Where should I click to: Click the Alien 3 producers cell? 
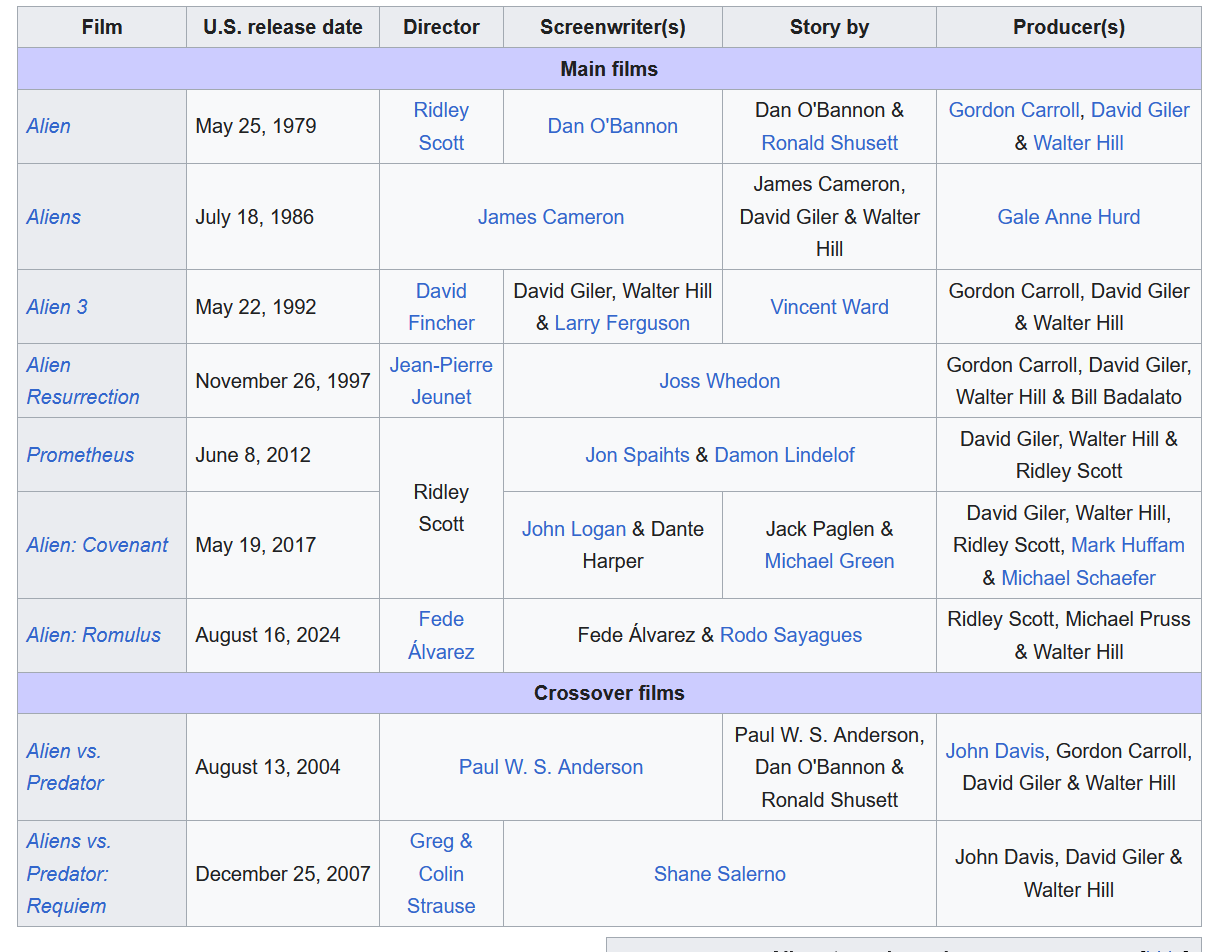1068,307
